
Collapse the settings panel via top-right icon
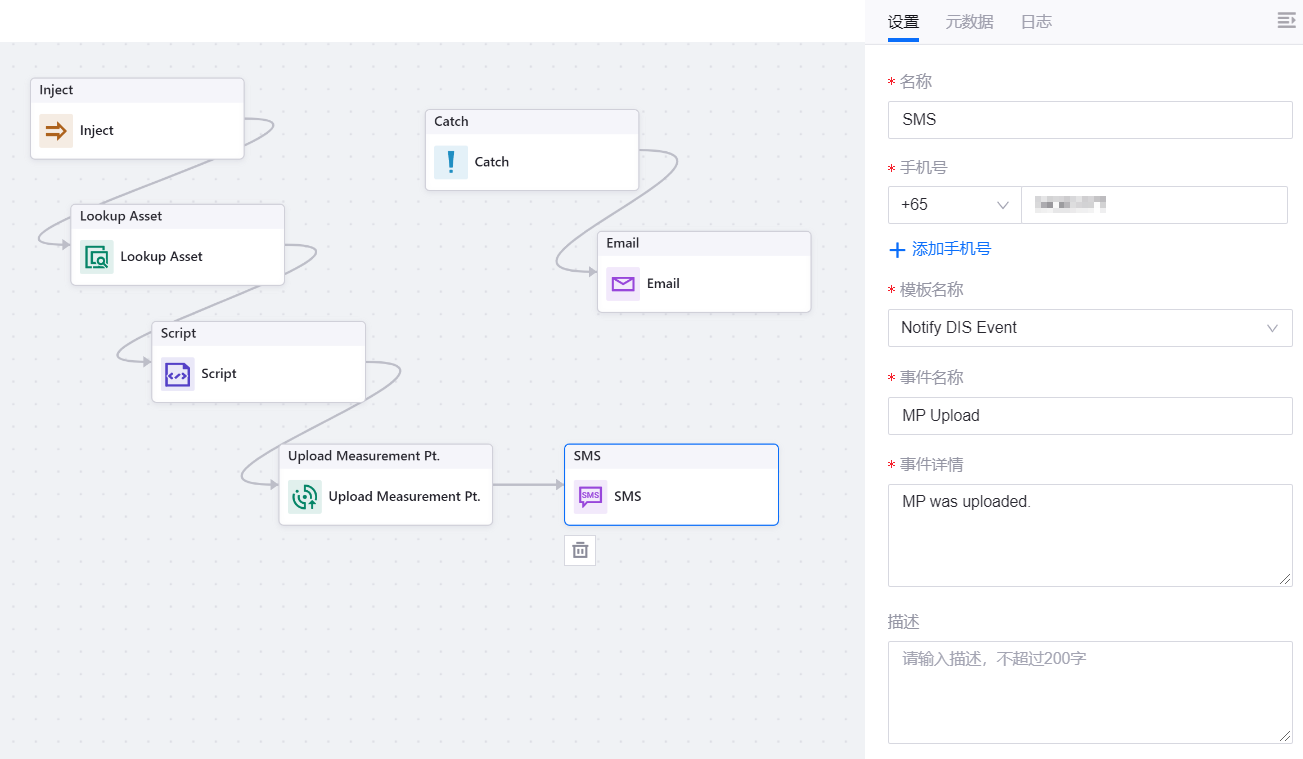(1286, 21)
